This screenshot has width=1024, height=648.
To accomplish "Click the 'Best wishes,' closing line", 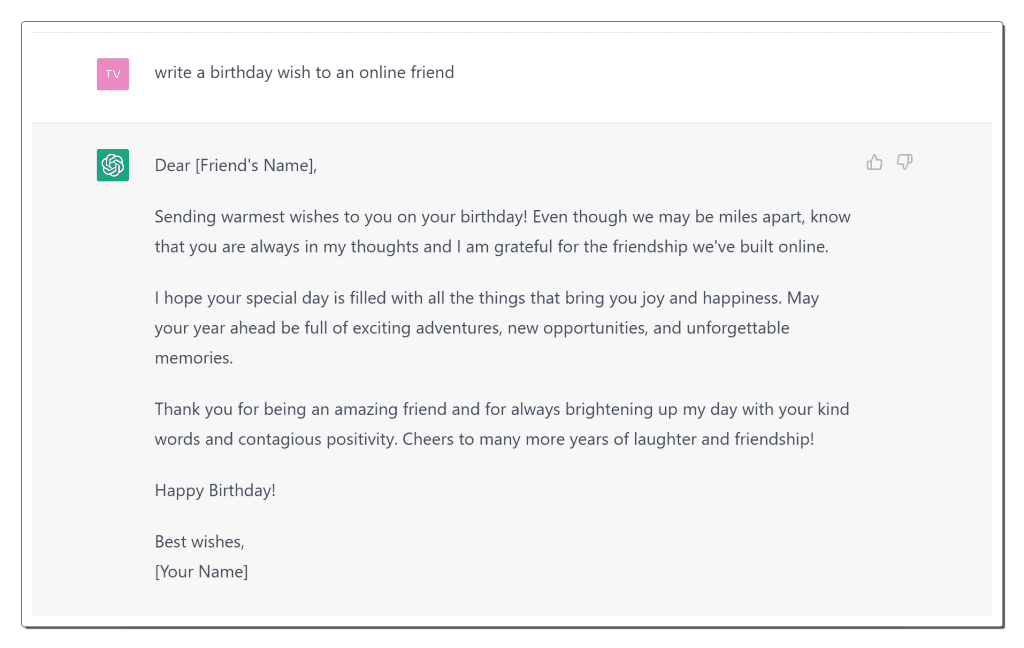I will click(x=199, y=542).
